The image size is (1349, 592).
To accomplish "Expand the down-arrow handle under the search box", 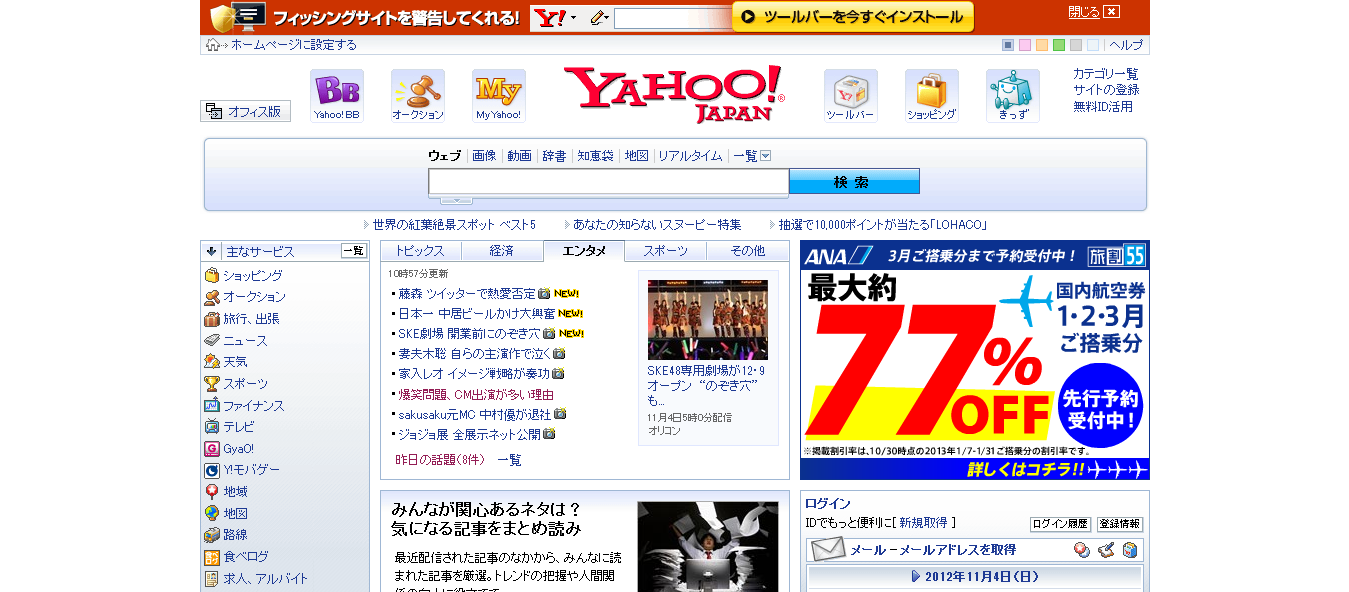I will tap(456, 200).
